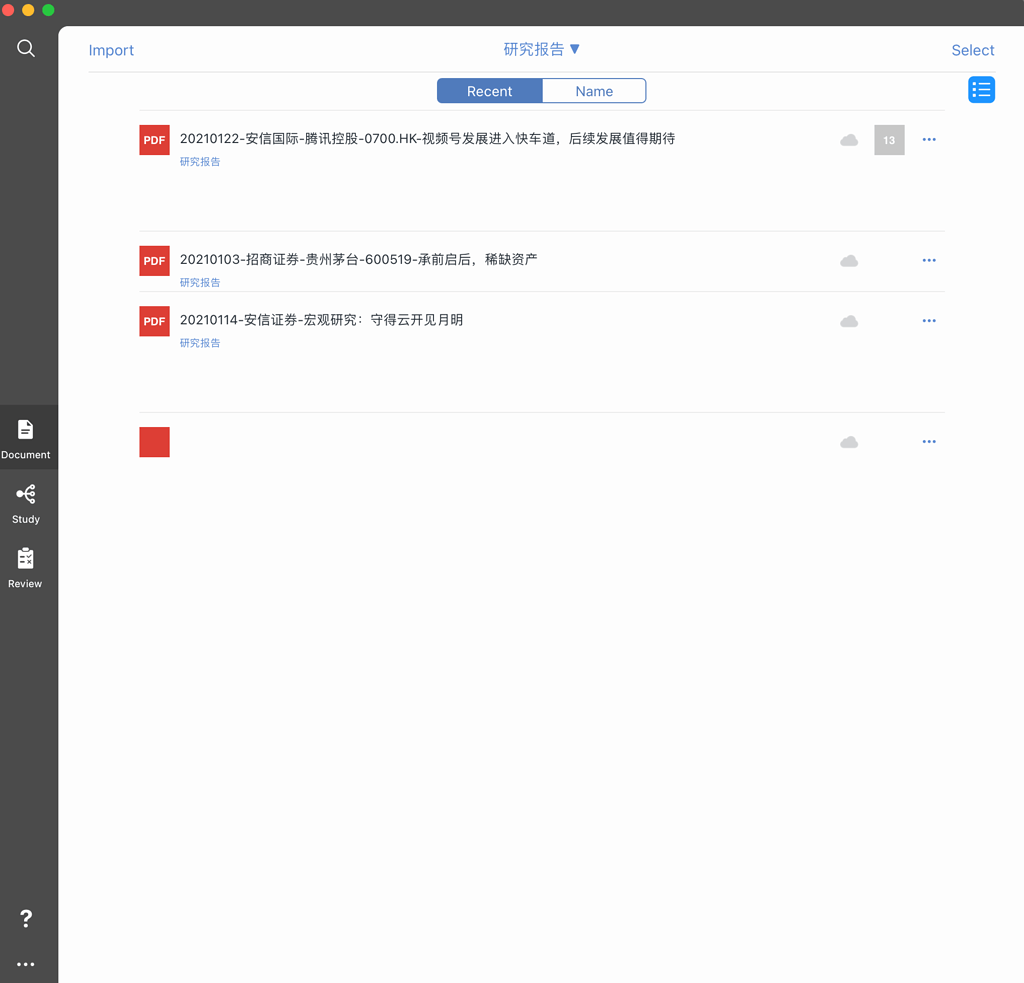Screen dimensions: 1024x983
Task: Open the Review section
Action: click(26, 568)
